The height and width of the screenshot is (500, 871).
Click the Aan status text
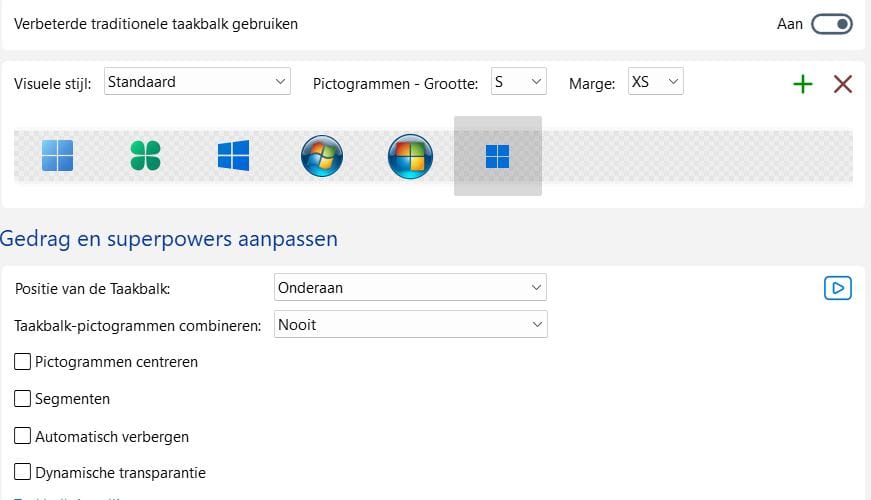pyautogui.click(x=790, y=24)
